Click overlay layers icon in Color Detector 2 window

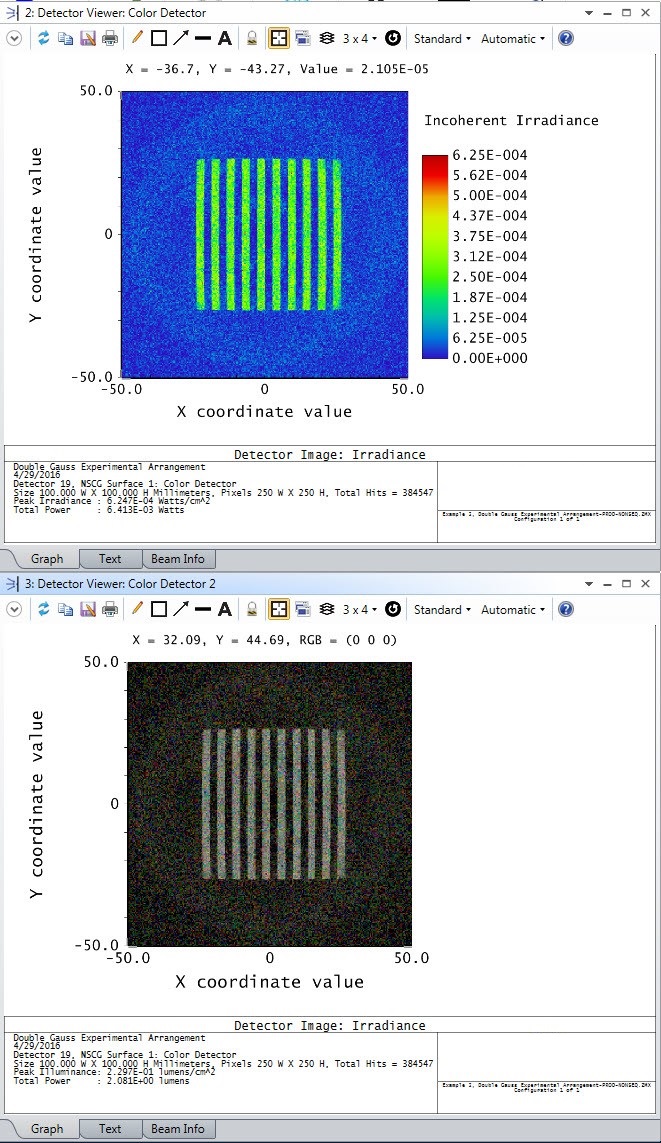pyautogui.click(x=327, y=609)
